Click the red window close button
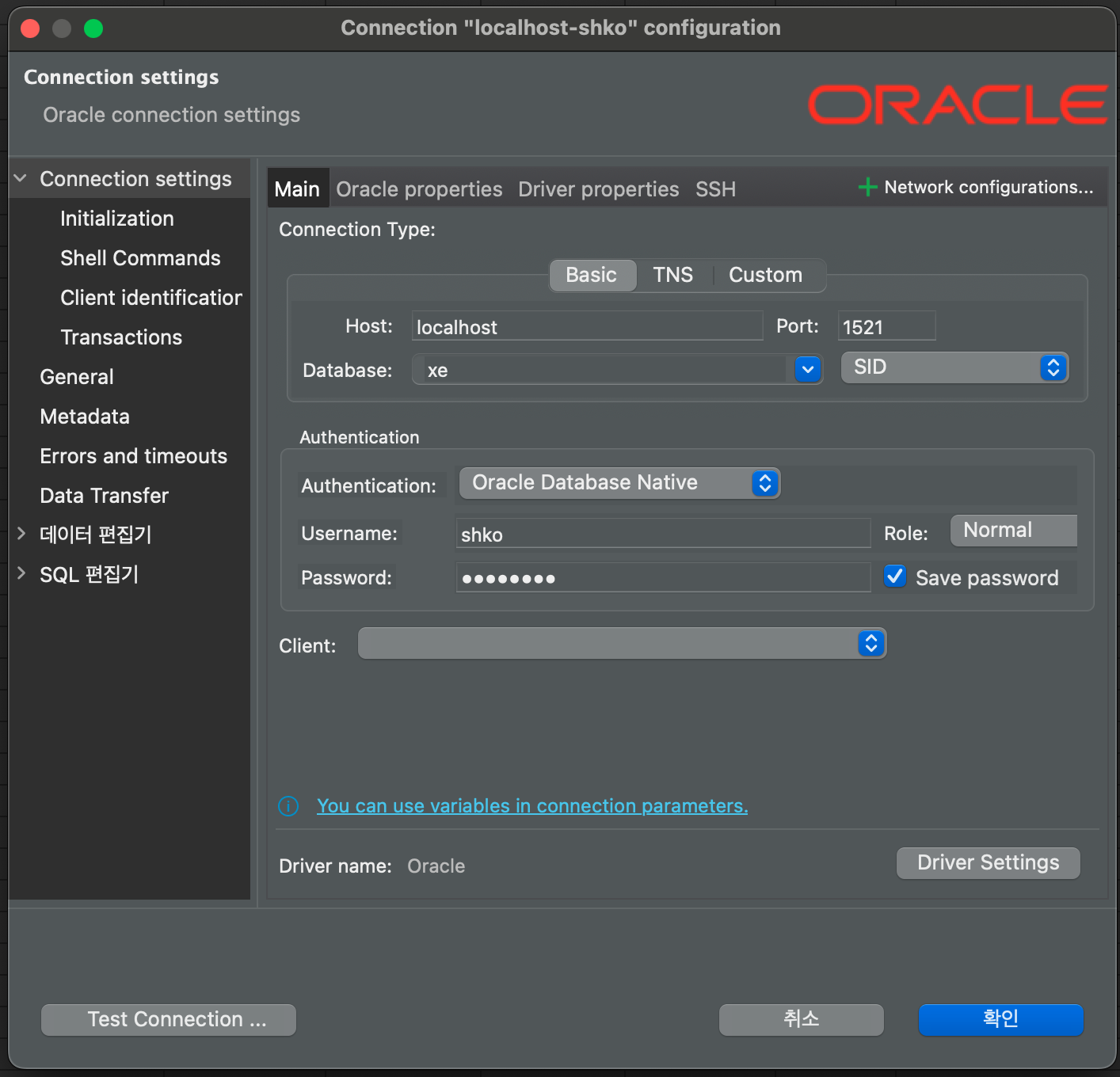This screenshot has height=1077, width=1120. click(30, 29)
